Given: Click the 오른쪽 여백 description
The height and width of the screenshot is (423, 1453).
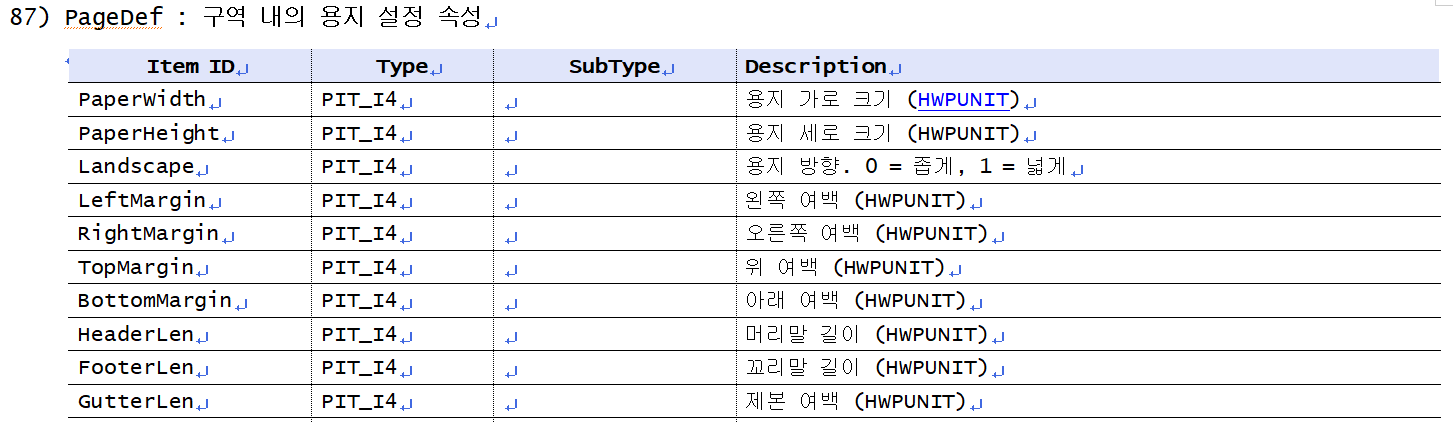Looking at the screenshot, I should 867,234.
